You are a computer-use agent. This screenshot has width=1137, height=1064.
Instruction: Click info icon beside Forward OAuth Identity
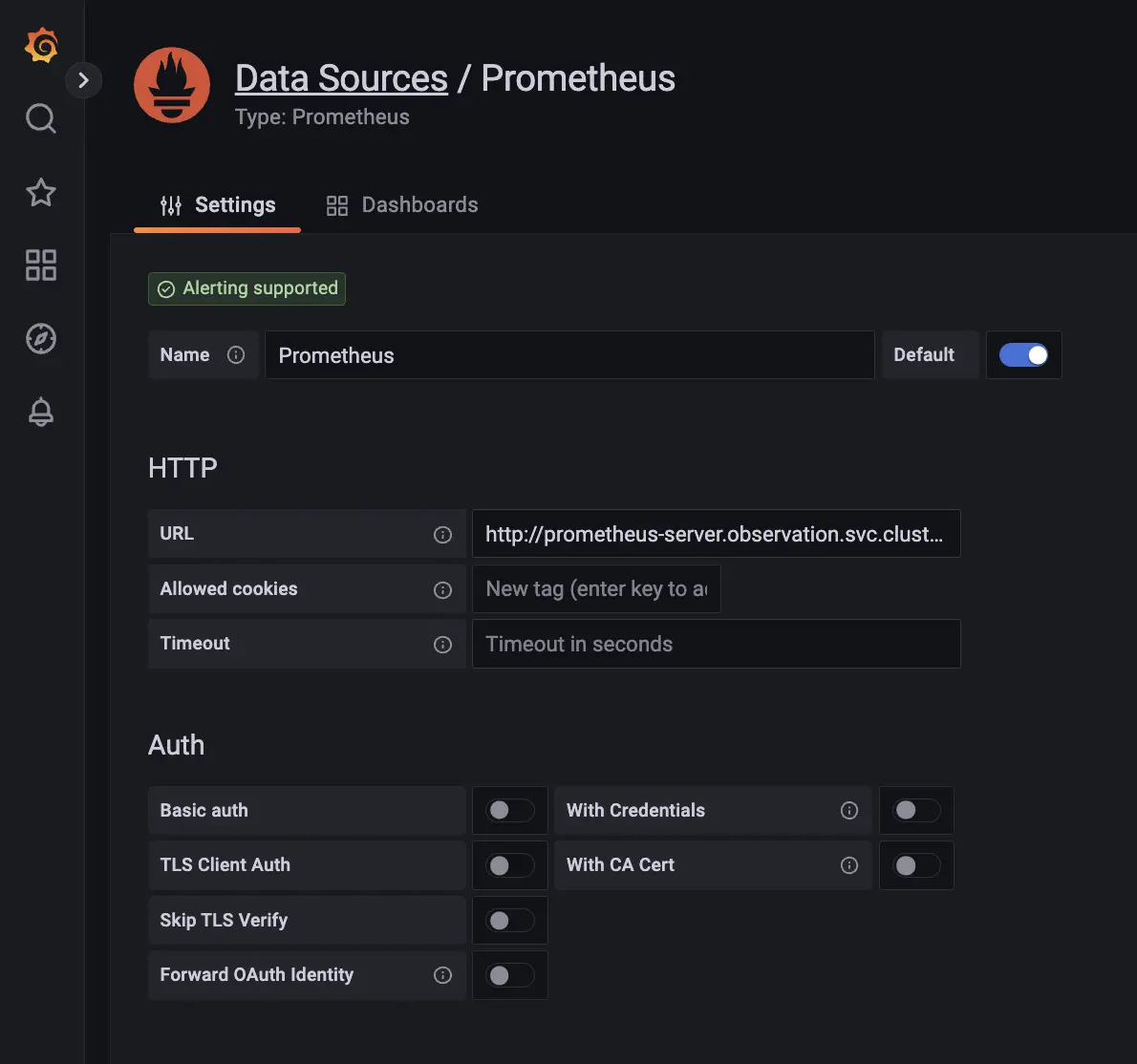(442, 975)
